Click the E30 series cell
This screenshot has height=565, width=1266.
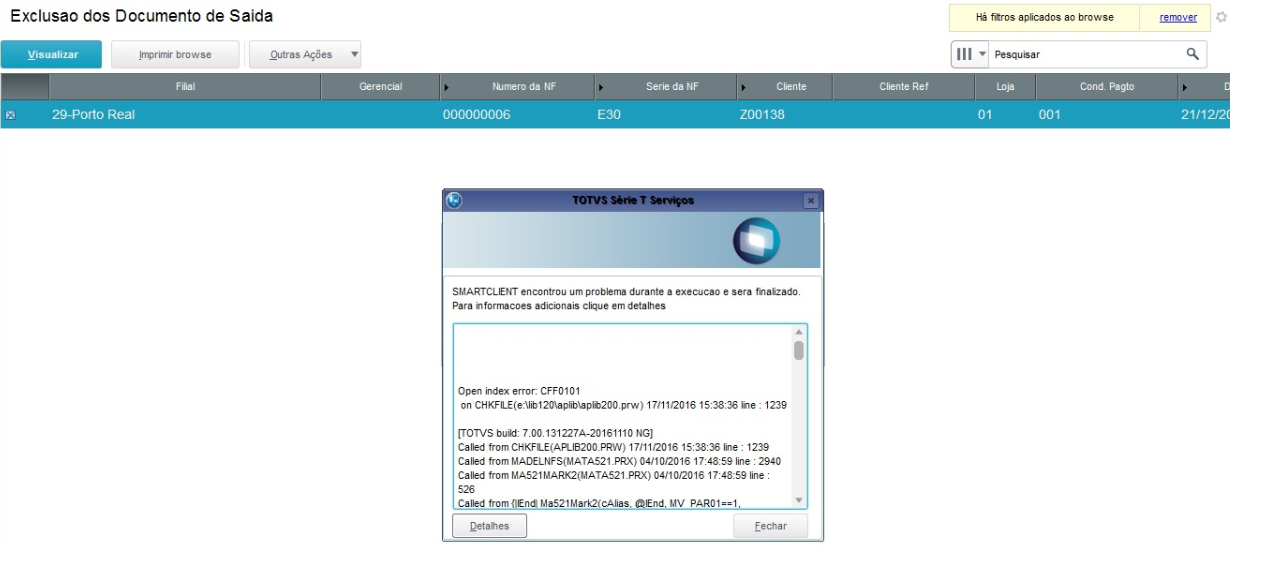tap(666, 114)
